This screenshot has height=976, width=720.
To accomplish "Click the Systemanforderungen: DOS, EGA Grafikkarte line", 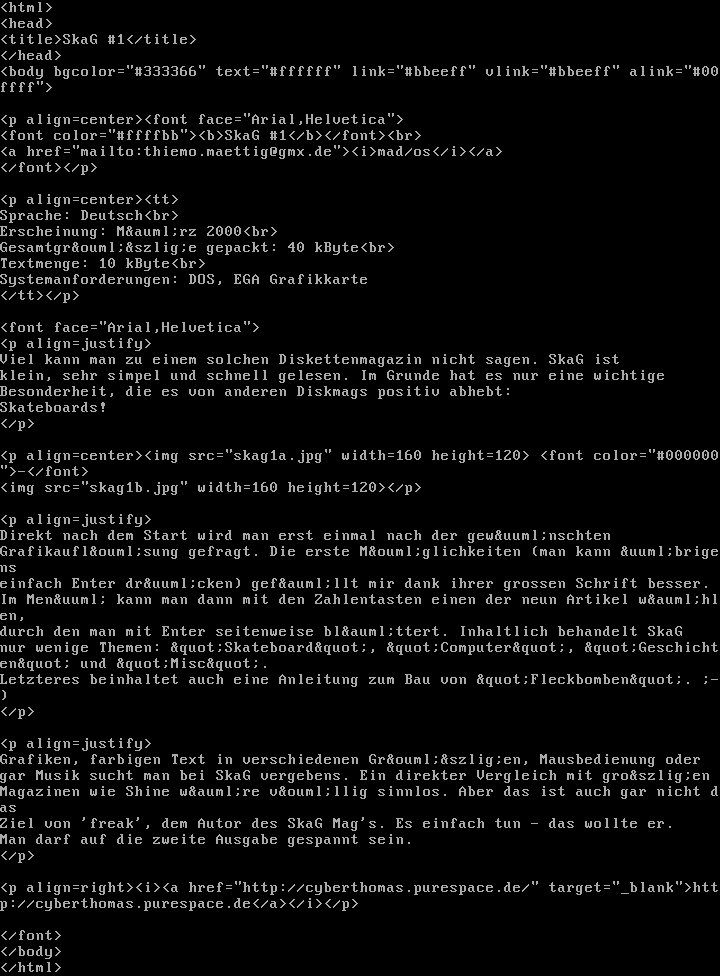I will pyautogui.click(x=184, y=279).
